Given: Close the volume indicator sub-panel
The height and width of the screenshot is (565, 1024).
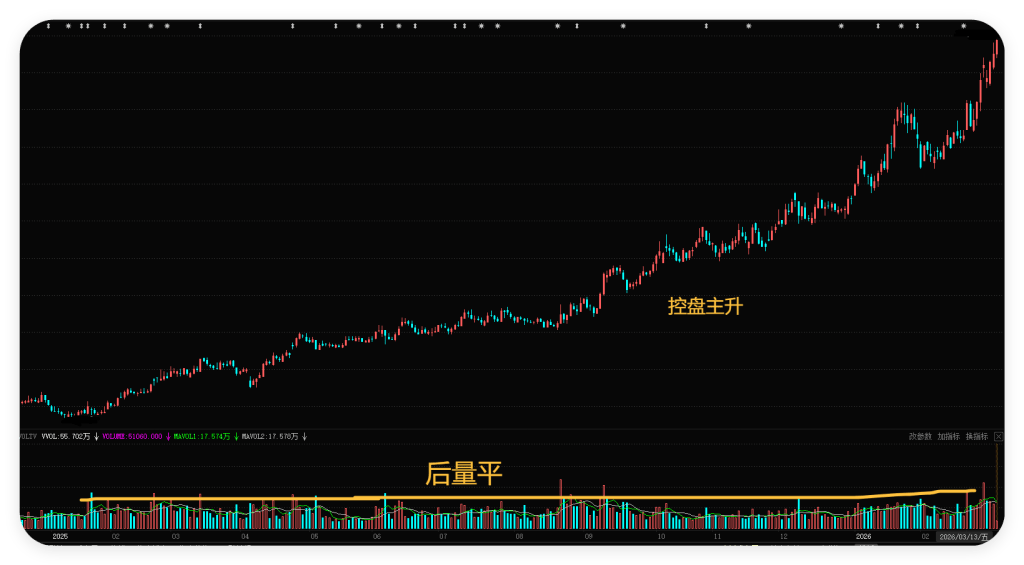Looking at the screenshot, I should [998, 436].
